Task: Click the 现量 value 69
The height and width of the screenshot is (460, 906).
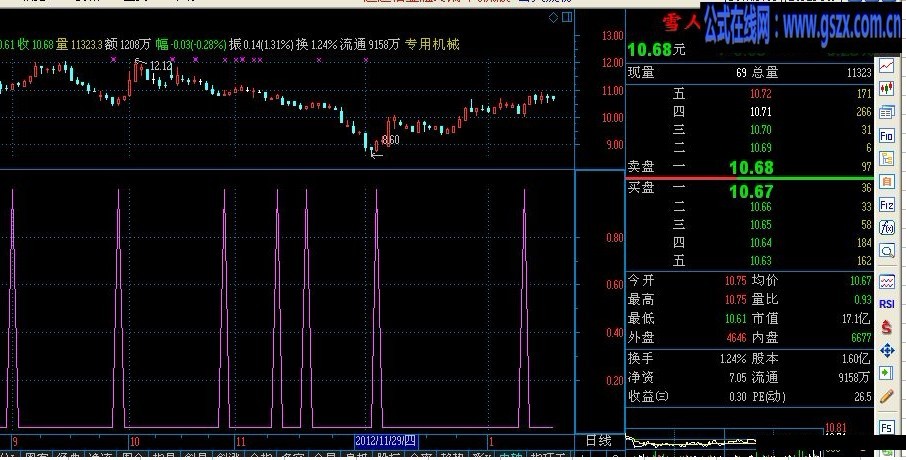Action: click(x=741, y=73)
